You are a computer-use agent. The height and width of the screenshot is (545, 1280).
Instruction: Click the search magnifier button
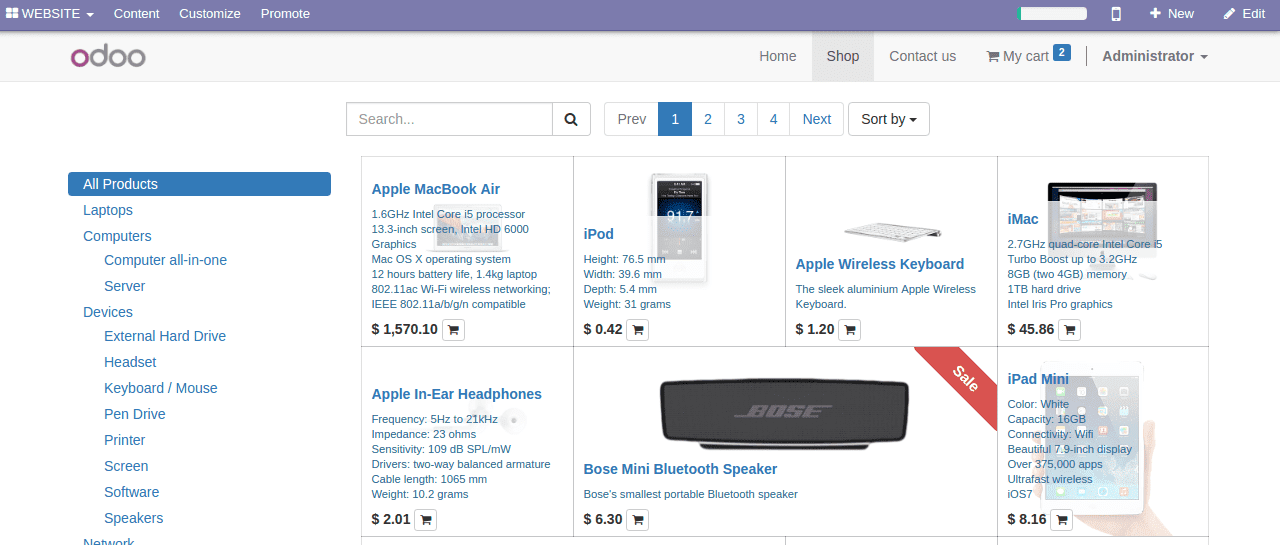point(571,119)
